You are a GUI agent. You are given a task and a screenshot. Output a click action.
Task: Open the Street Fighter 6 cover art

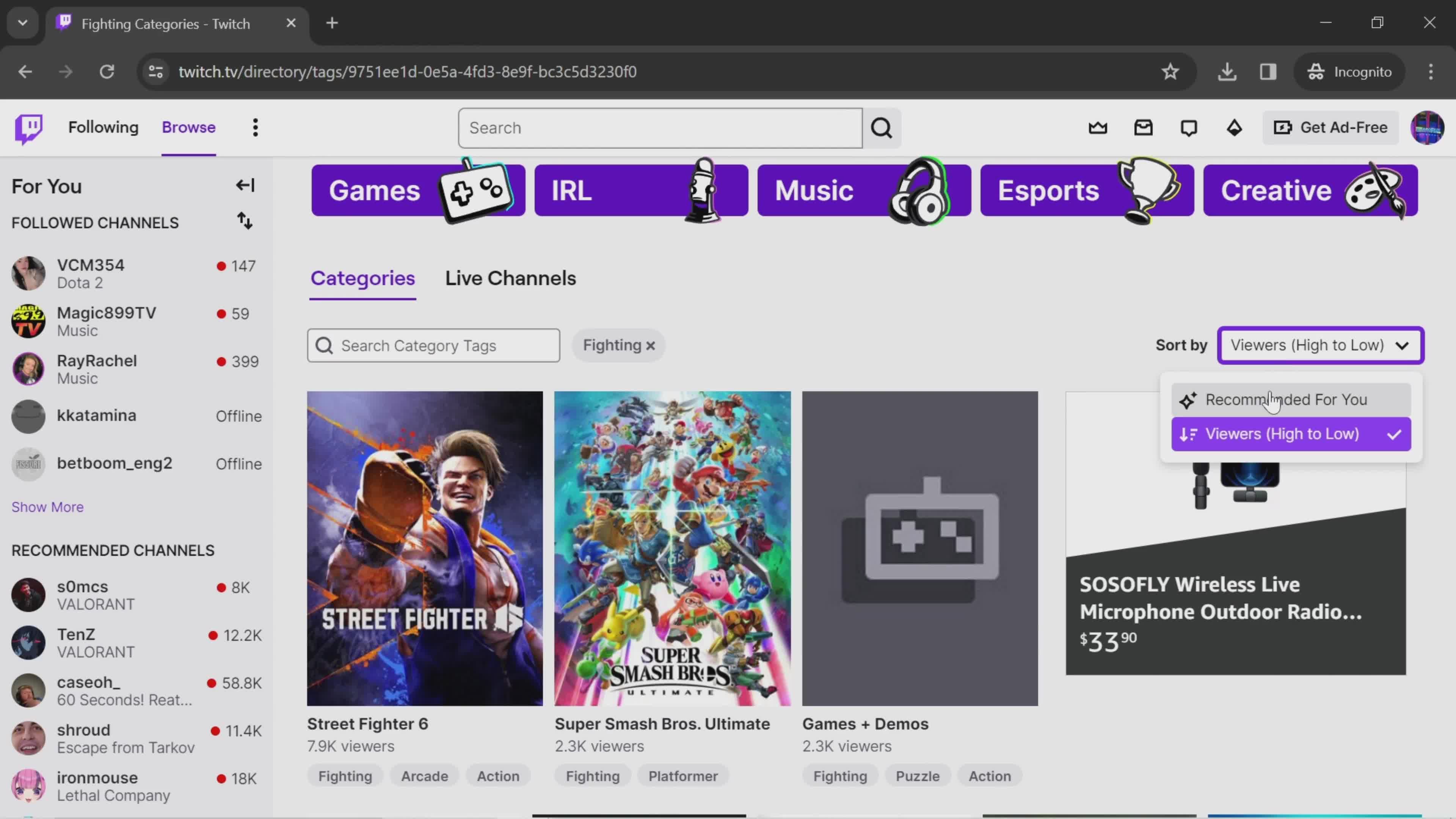pos(425,548)
